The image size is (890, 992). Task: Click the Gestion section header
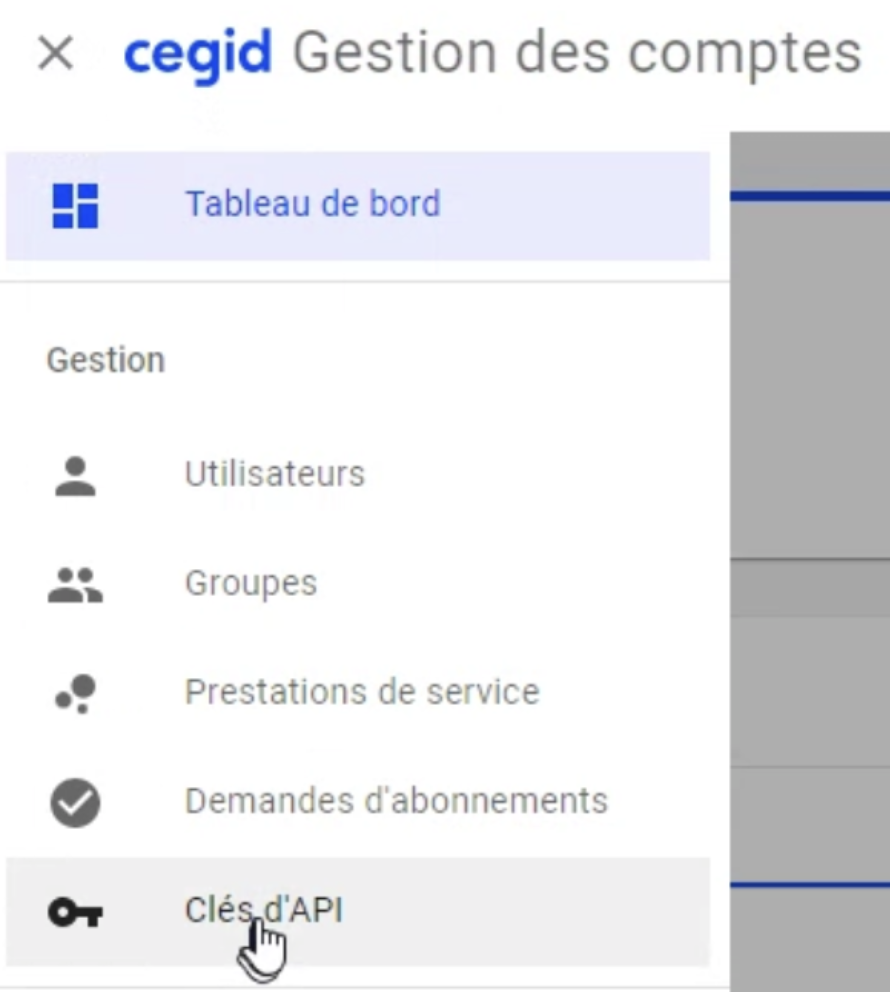tap(105, 361)
